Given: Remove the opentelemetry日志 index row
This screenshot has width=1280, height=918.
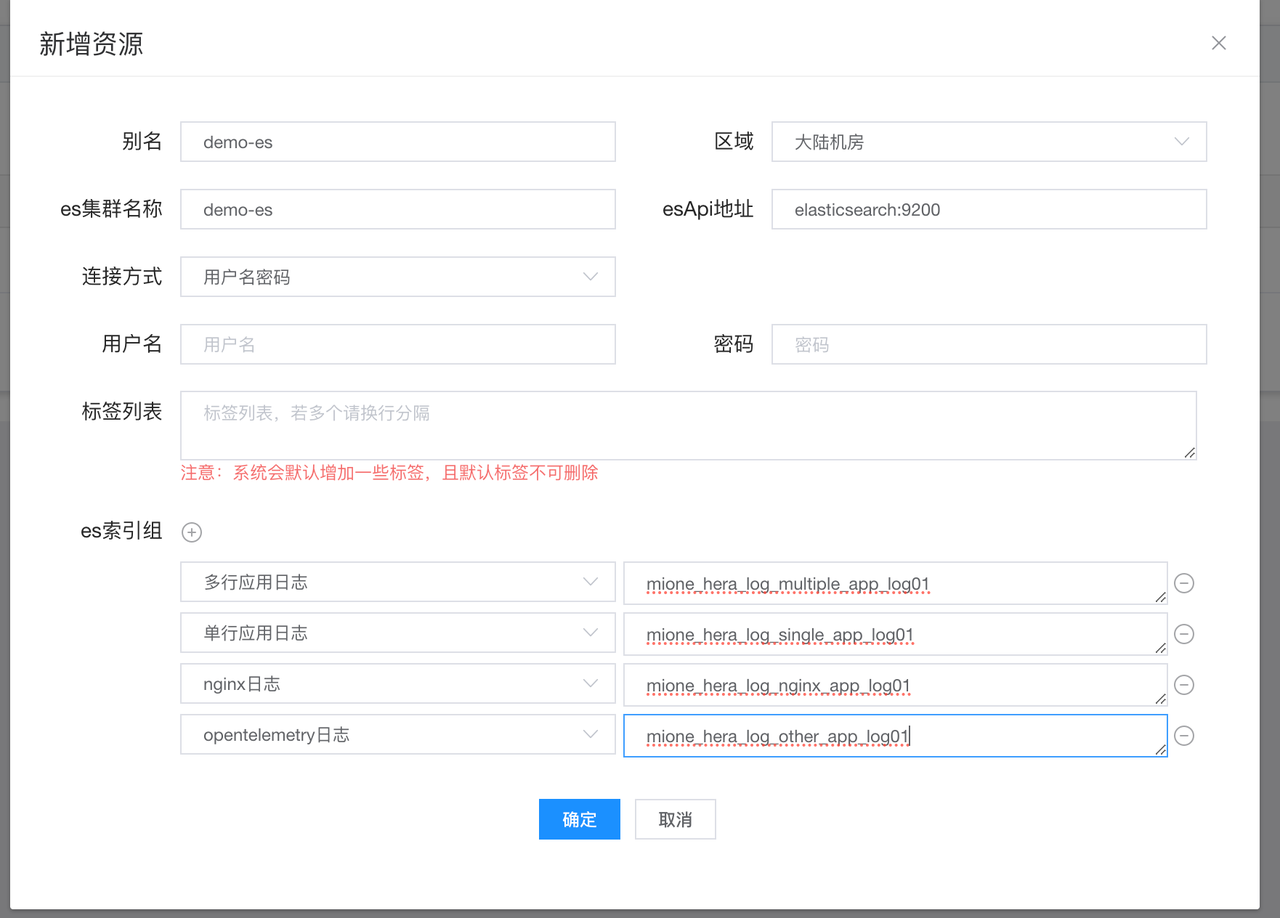Looking at the screenshot, I should (x=1184, y=736).
